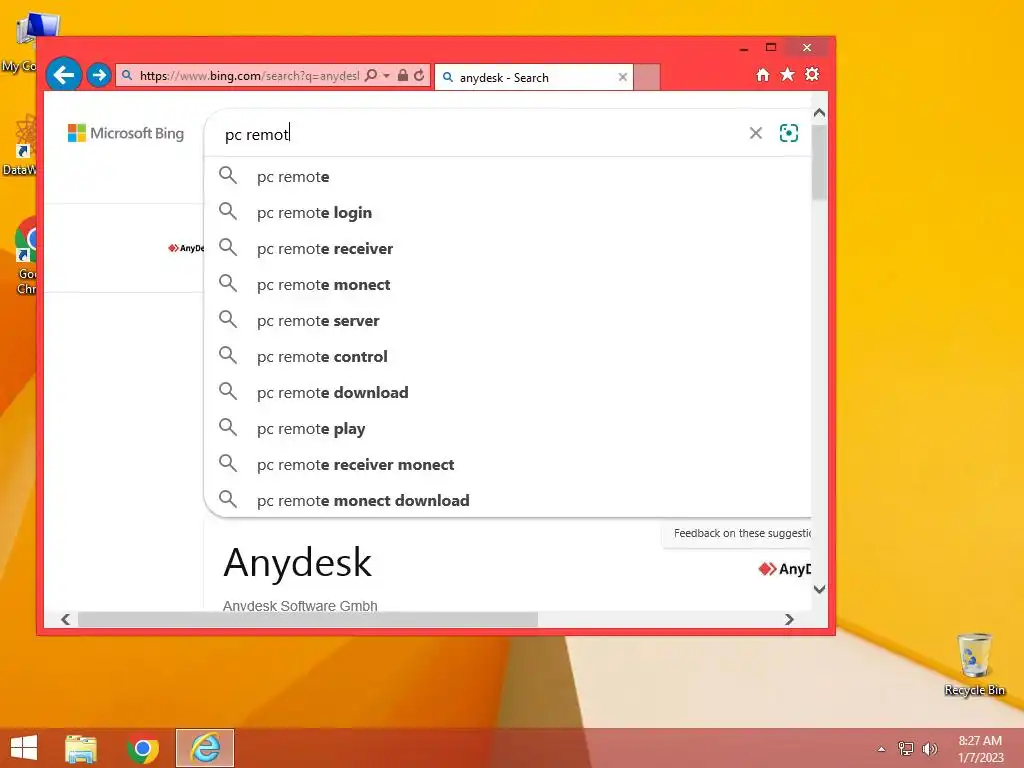Viewport: 1024px width, 768px height.
Task: Maximize the Internet Explorer window
Action: tap(771, 47)
